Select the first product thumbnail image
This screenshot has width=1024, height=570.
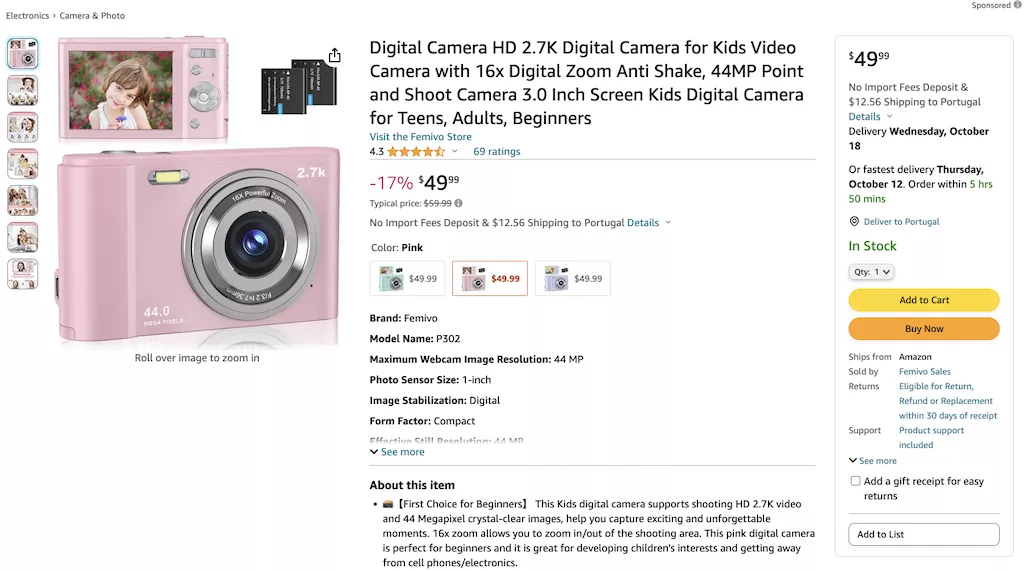click(x=23, y=54)
